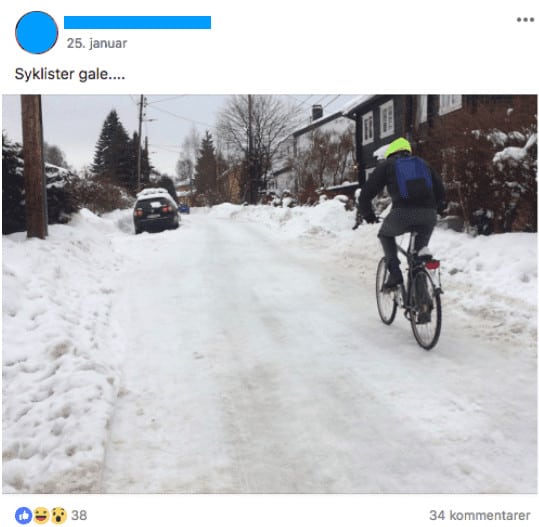Open the snowy street photo in viewer

point(270,294)
